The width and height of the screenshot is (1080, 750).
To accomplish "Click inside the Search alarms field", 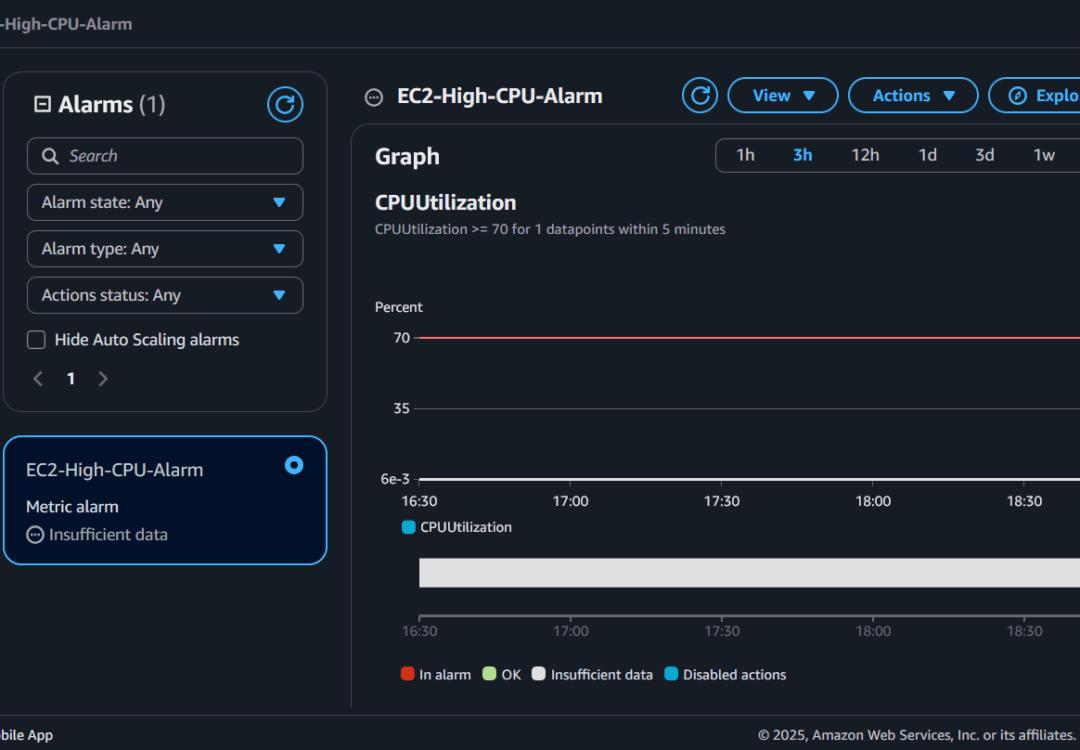I will point(165,156).
